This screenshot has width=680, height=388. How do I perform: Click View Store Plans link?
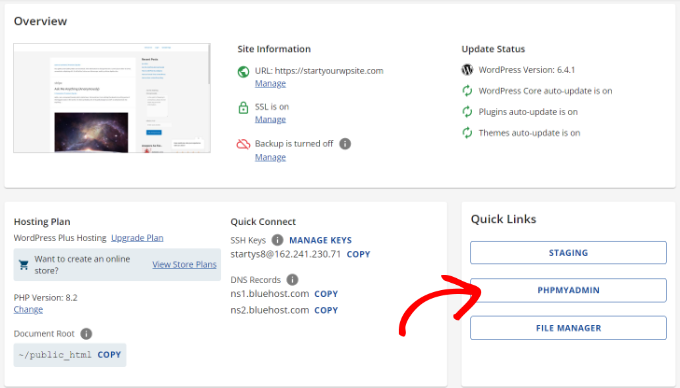(184, 264)
